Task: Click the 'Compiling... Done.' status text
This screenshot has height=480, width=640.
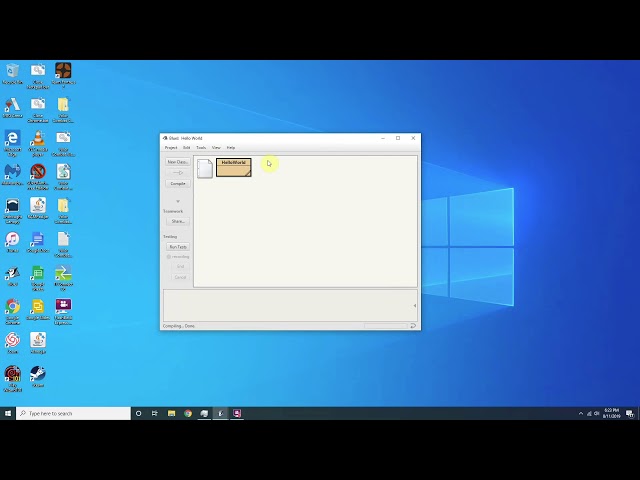Action: click(179, 326)
